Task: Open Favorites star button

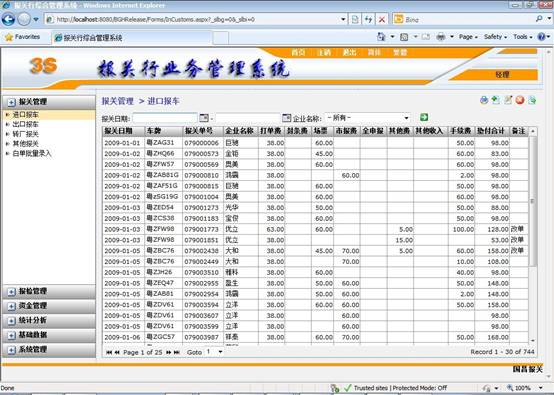Action: point(22,37)
